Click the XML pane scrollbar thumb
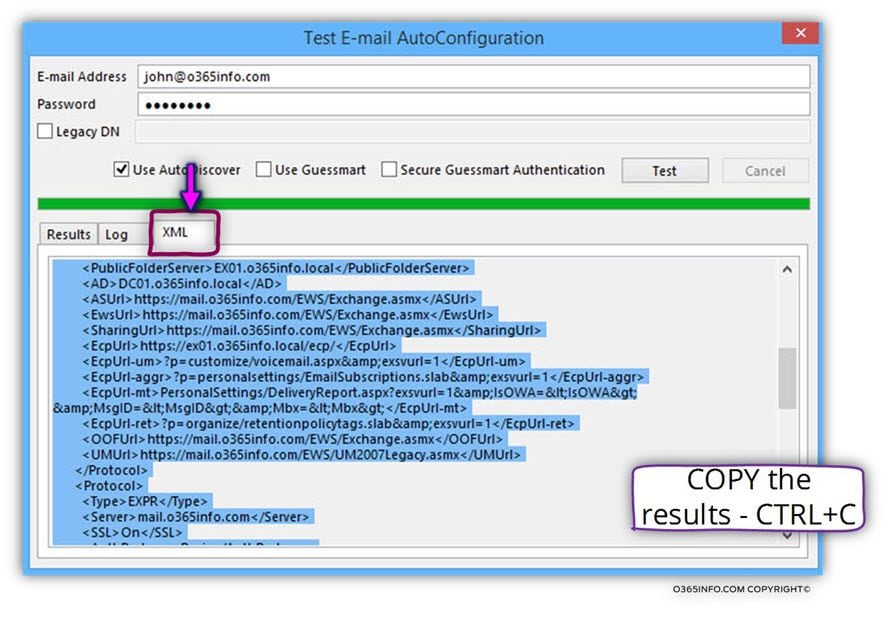Image resolution: width=893 pixels, height=620 pixels. click(787, 377)
